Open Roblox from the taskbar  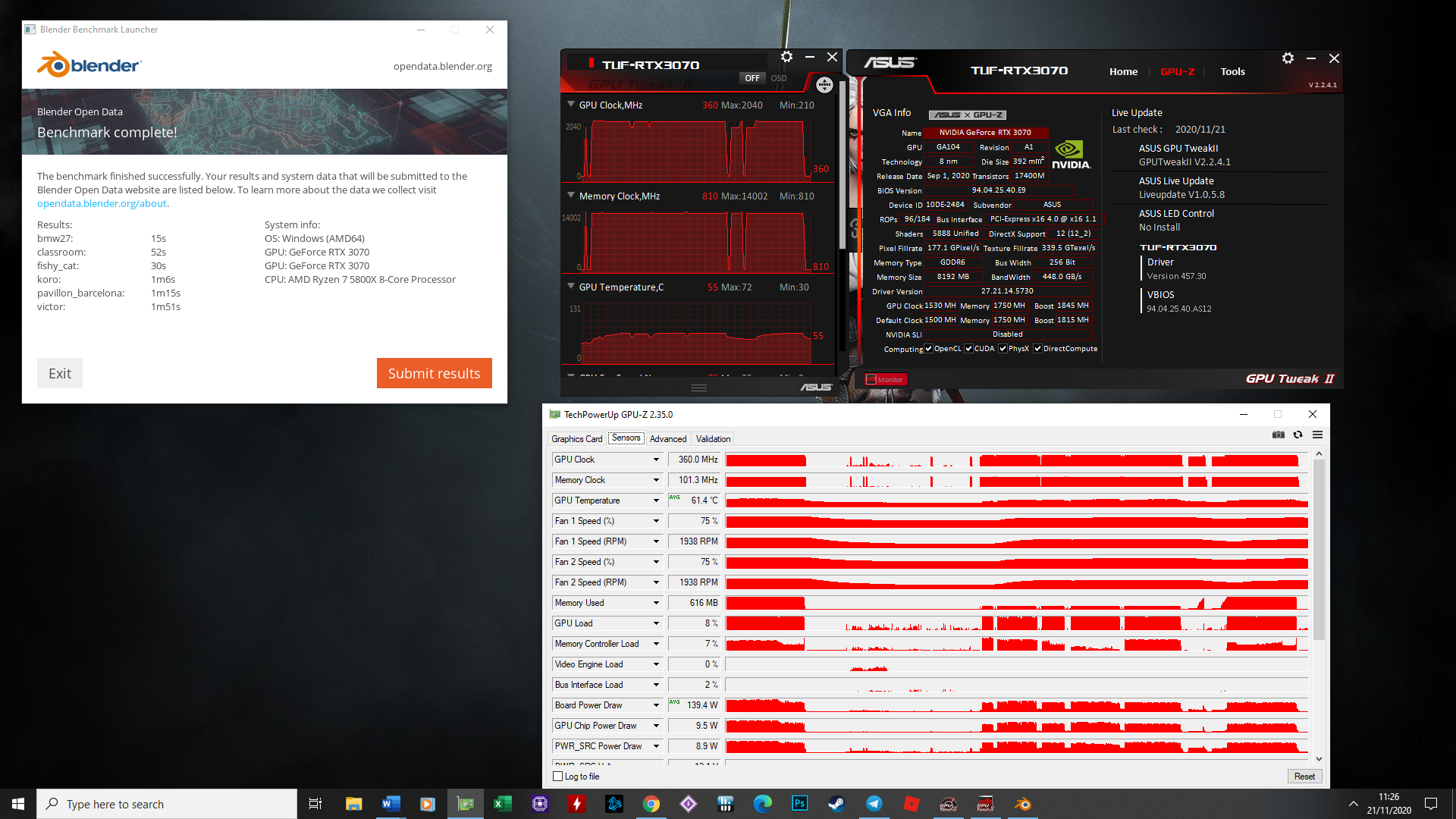(x=911, y=804)
